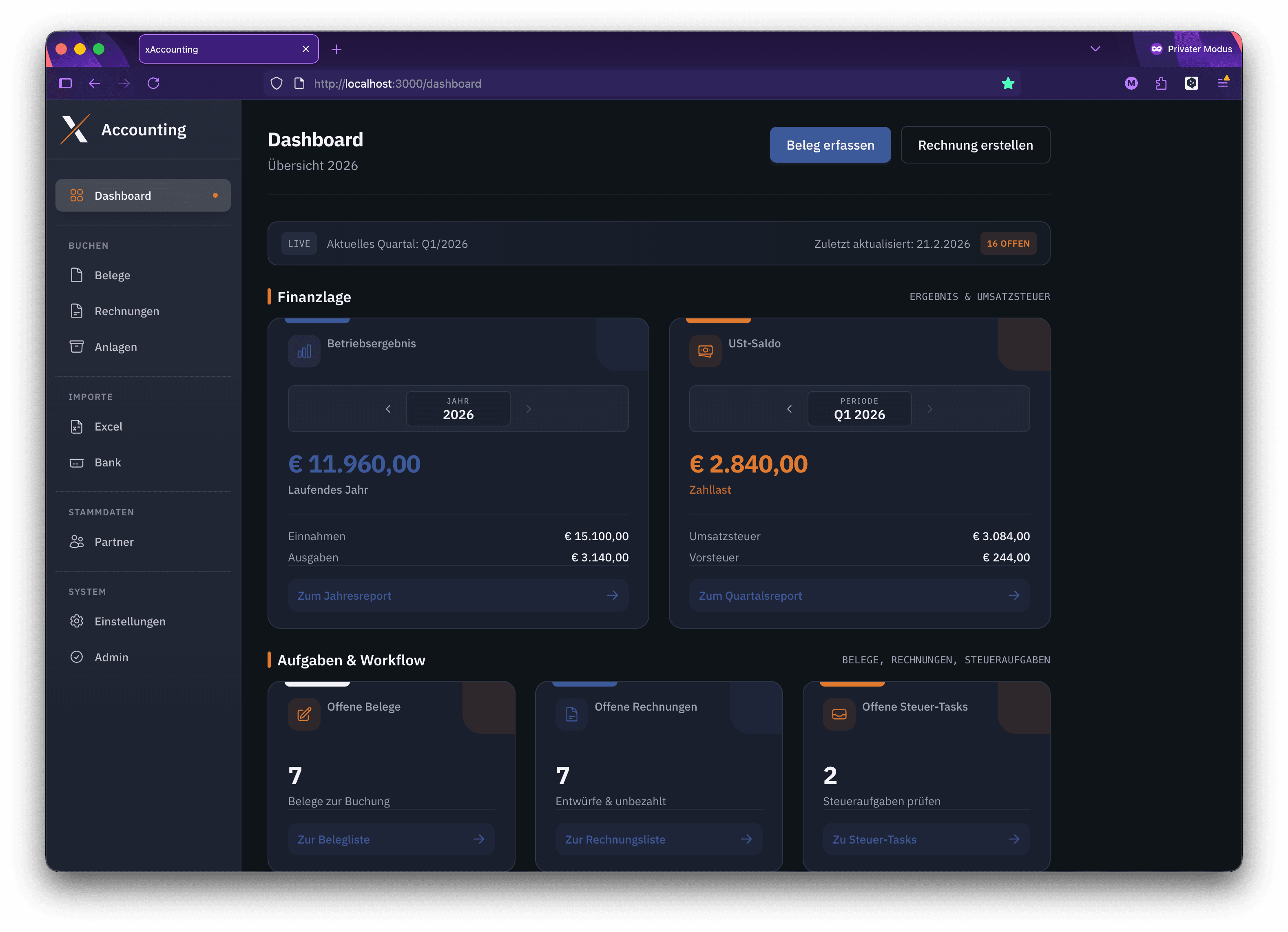Open the Zum Quartalsreport link
Viewport: 1288px width, 932px height.
point(859,595)
